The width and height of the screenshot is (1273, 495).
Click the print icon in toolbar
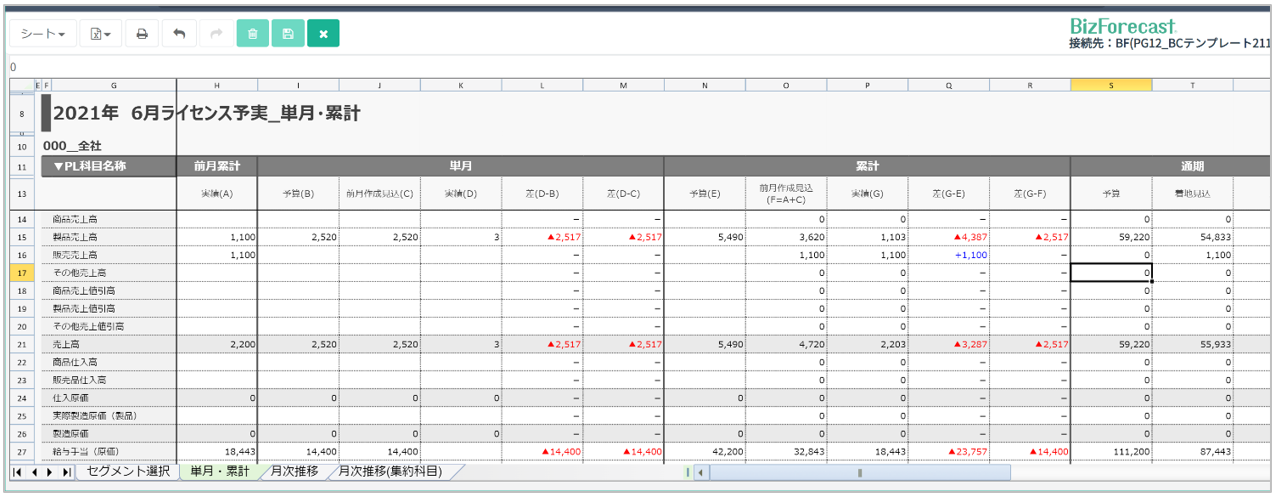pos(142,34)
